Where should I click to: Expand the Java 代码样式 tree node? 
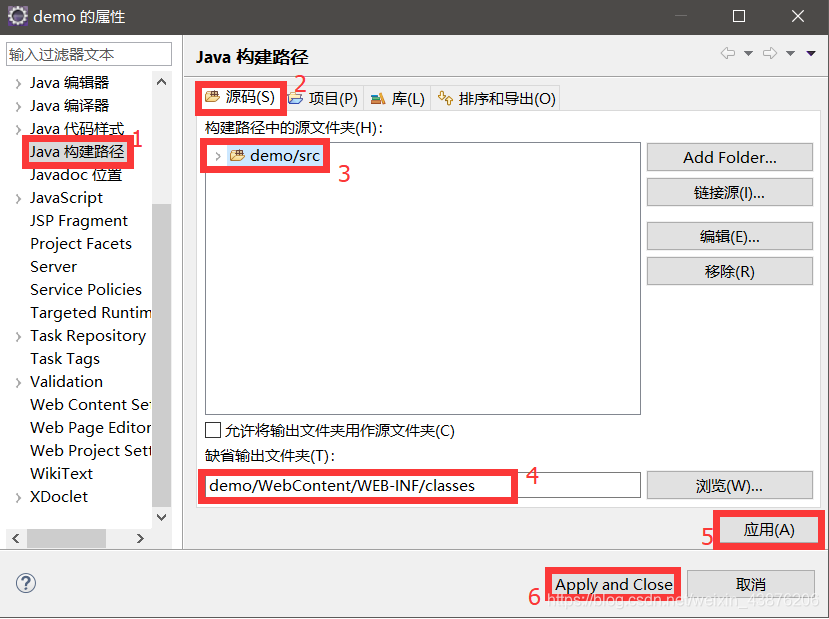click(x=19, y=130)
